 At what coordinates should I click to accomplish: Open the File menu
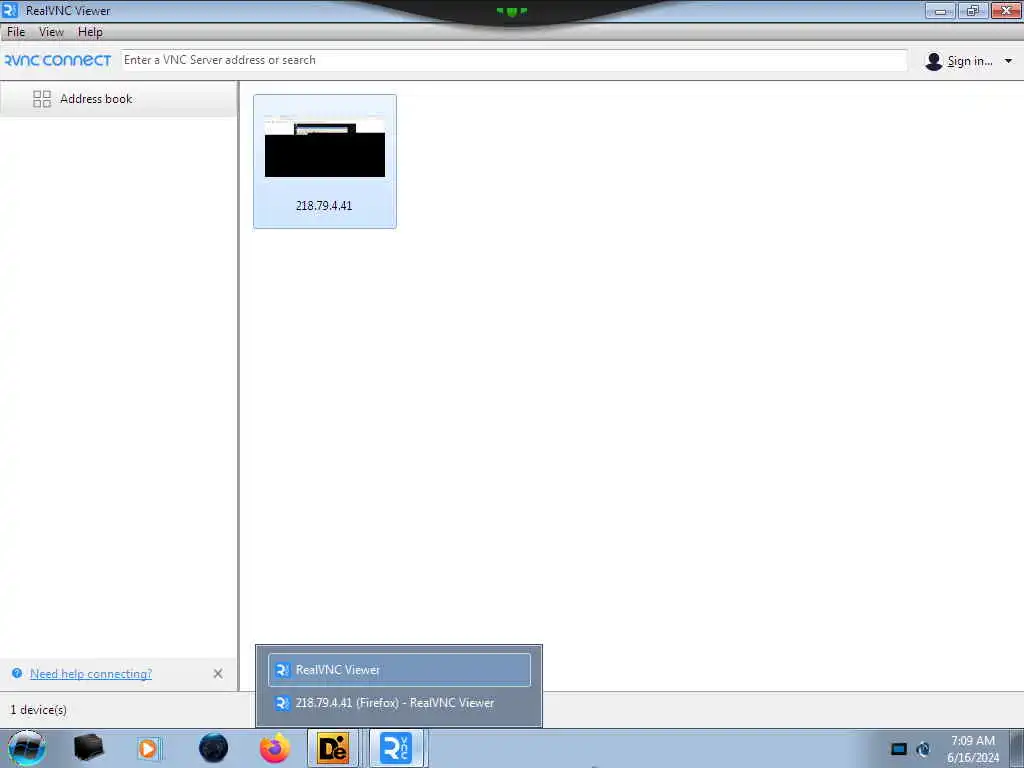coord(16,32)
